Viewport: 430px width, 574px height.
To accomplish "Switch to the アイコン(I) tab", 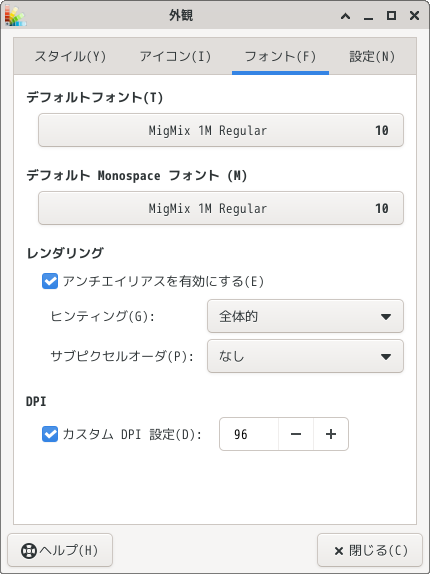I will pyautogui.click(x=175, y=57).
